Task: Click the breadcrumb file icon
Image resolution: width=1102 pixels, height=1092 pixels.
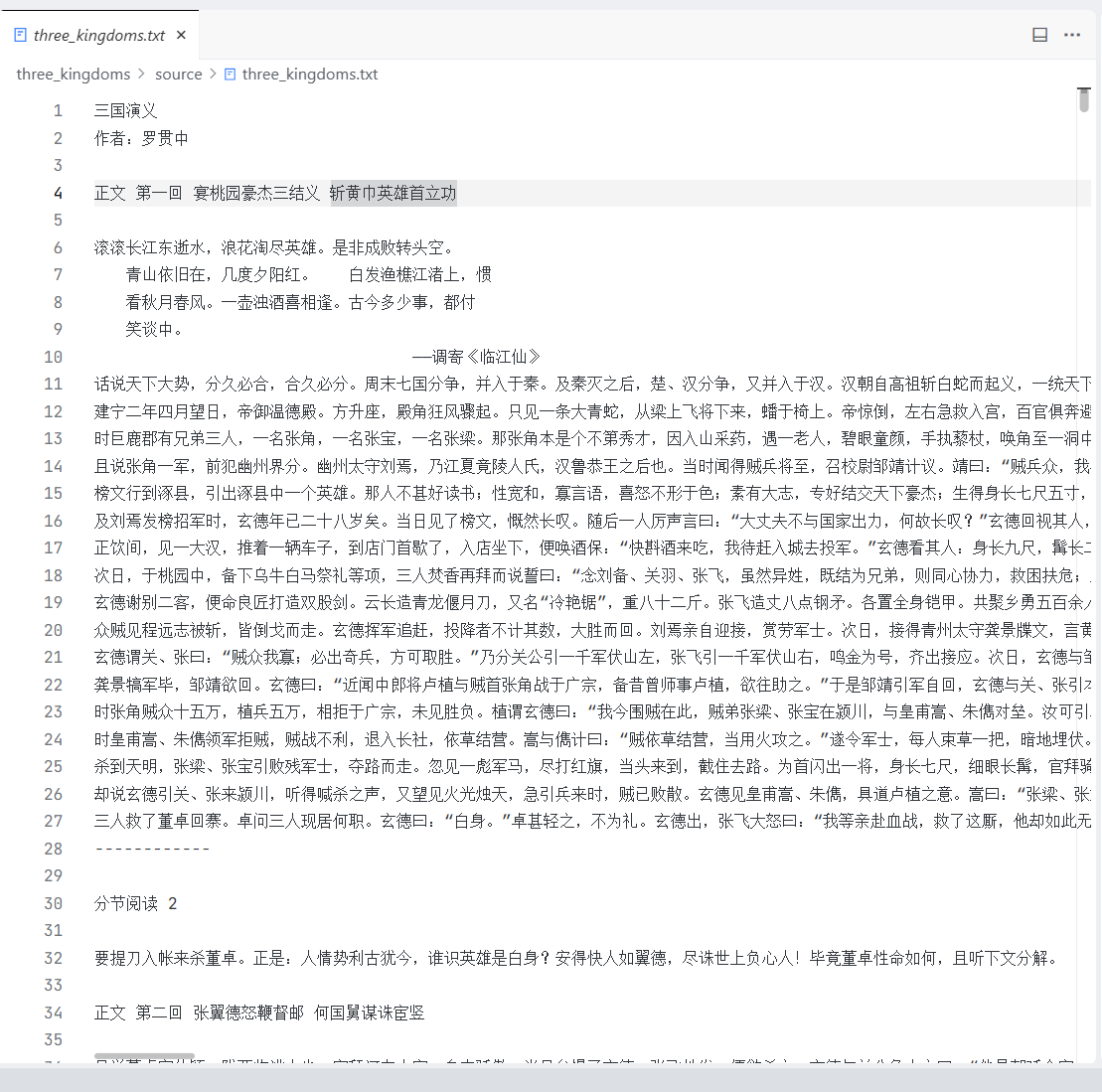Action: (230, 74)
